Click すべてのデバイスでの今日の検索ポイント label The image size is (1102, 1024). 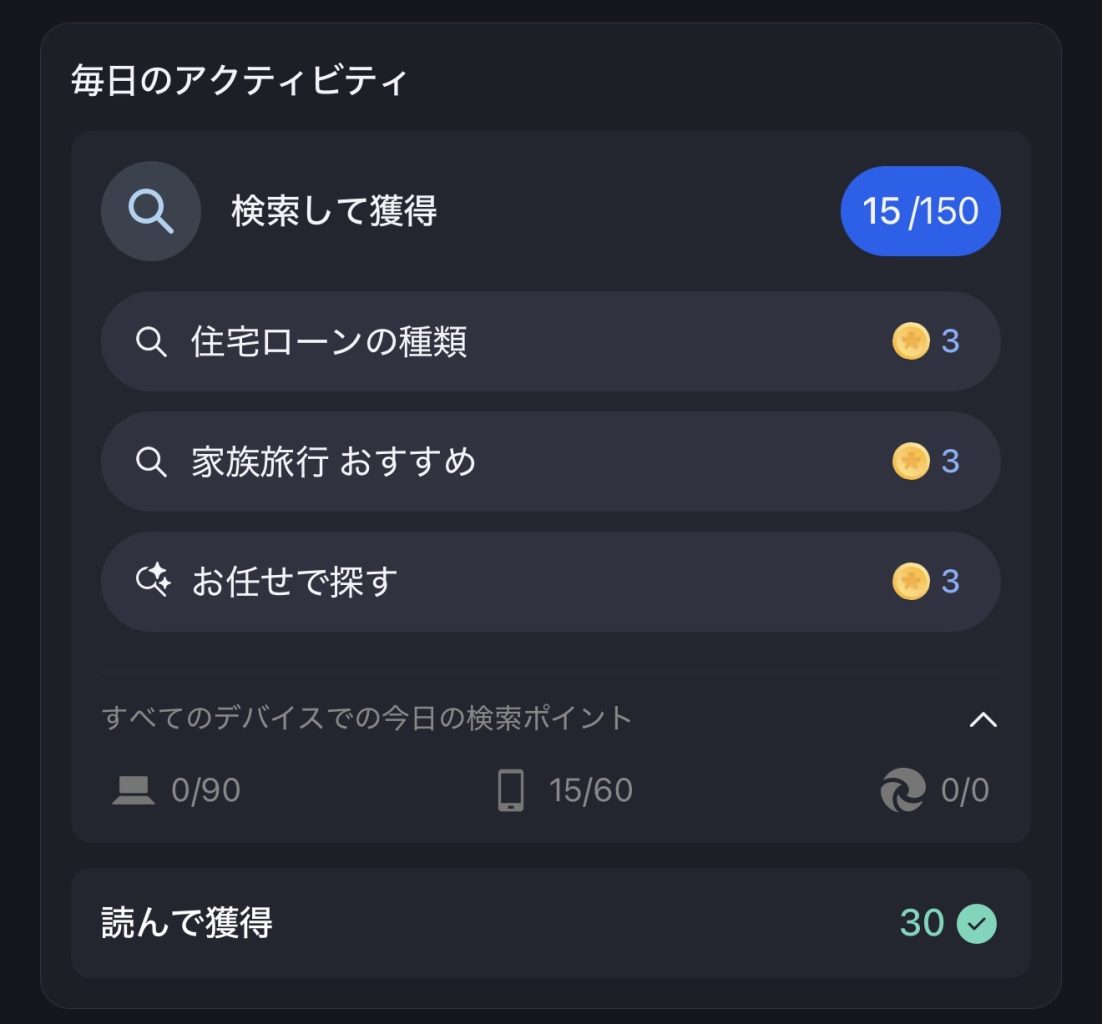tap(367, 718)
